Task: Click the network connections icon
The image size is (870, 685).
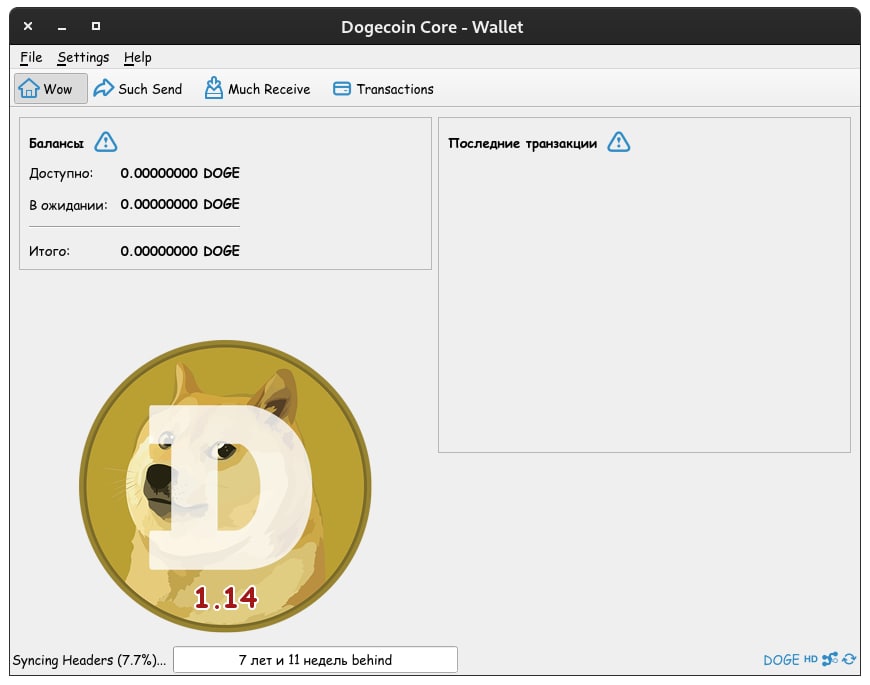Action: (830, 659)
